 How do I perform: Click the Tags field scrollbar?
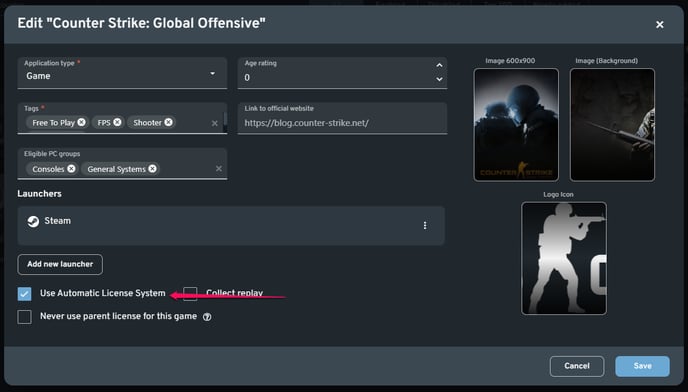pyautogui.click(x=225, y=121)
